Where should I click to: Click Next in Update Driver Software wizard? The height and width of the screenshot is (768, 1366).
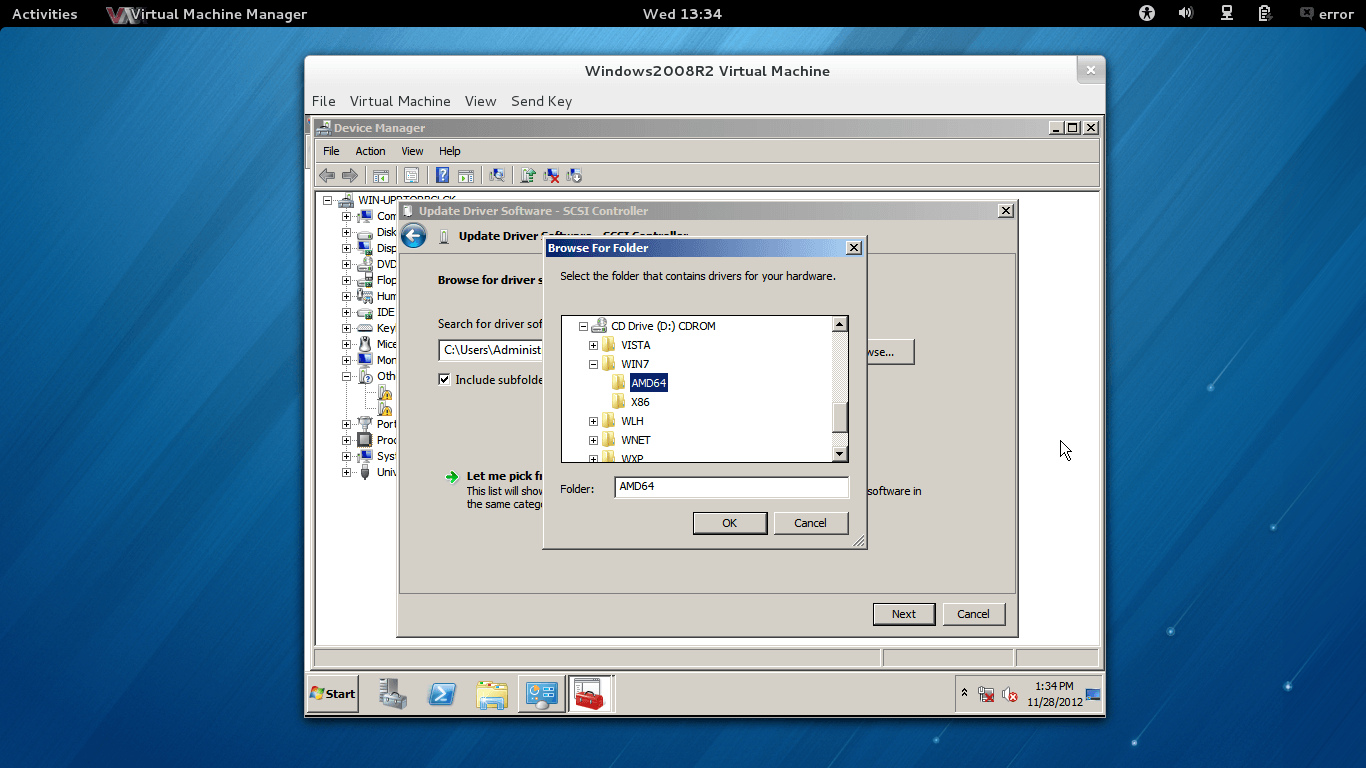(904, 614)
